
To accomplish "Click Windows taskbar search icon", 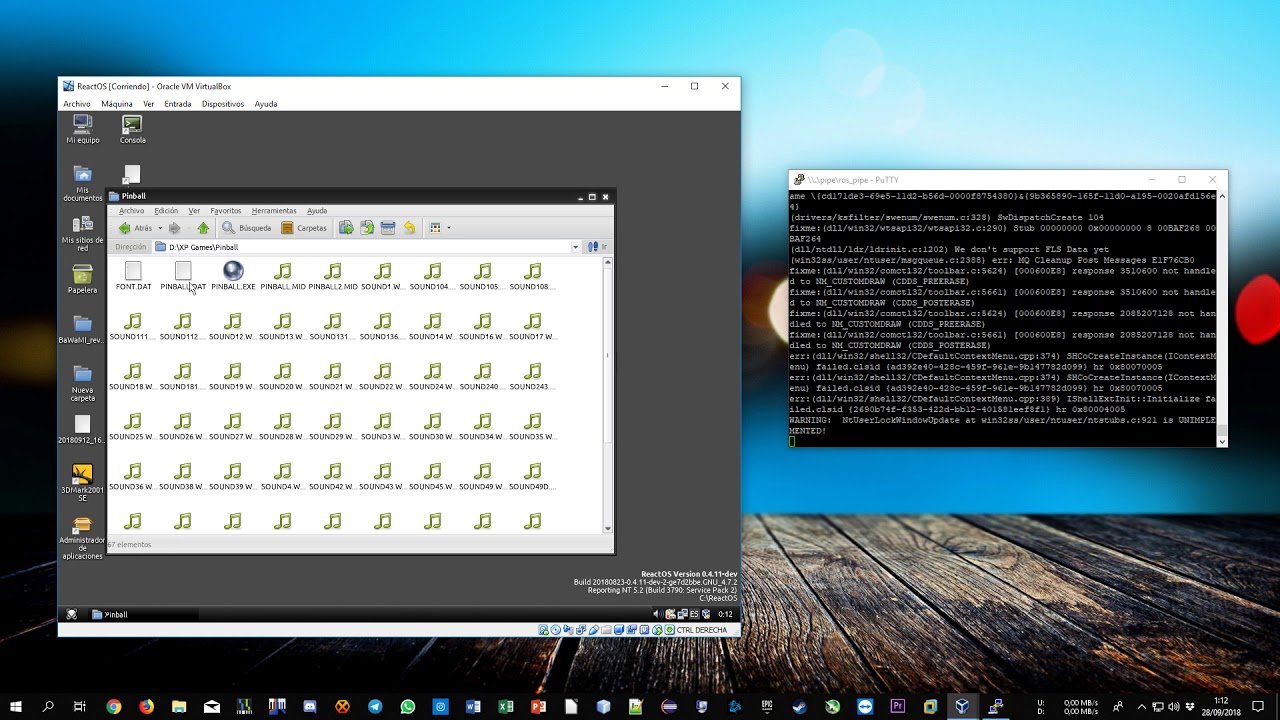I will pos(48,707).
